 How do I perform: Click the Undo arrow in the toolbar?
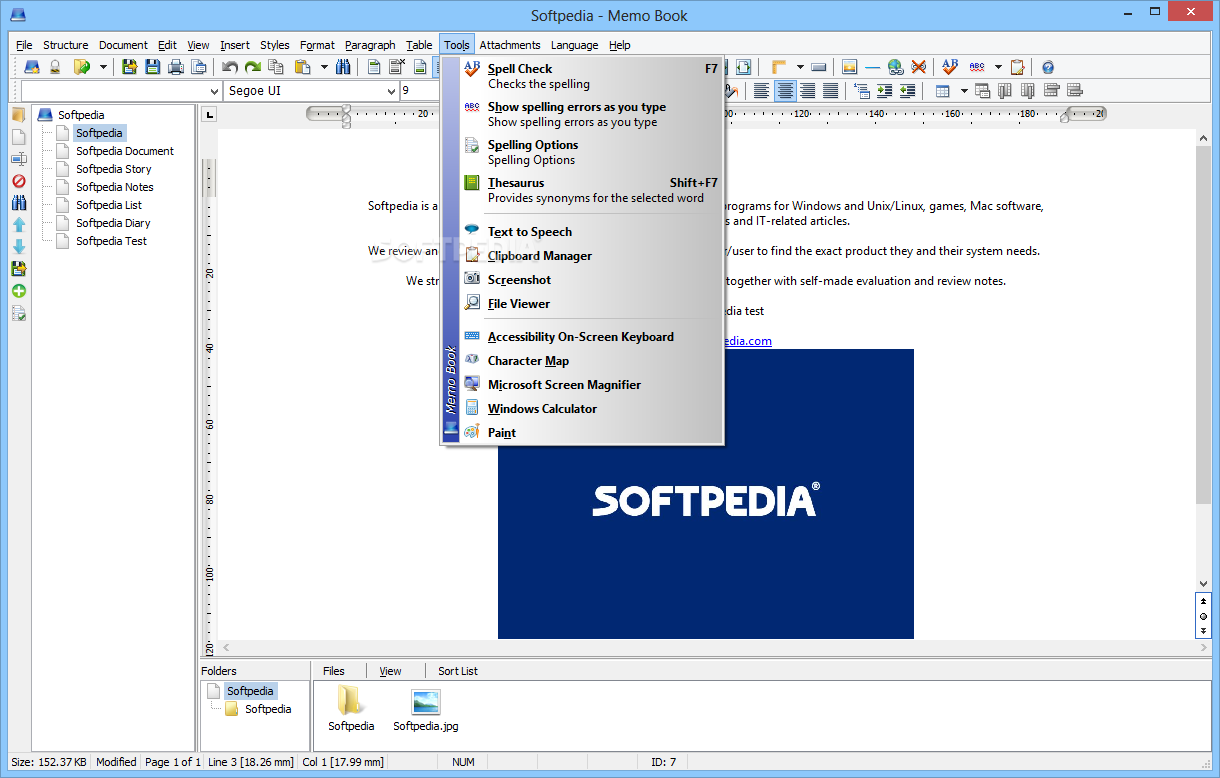[x=230, y=67]
